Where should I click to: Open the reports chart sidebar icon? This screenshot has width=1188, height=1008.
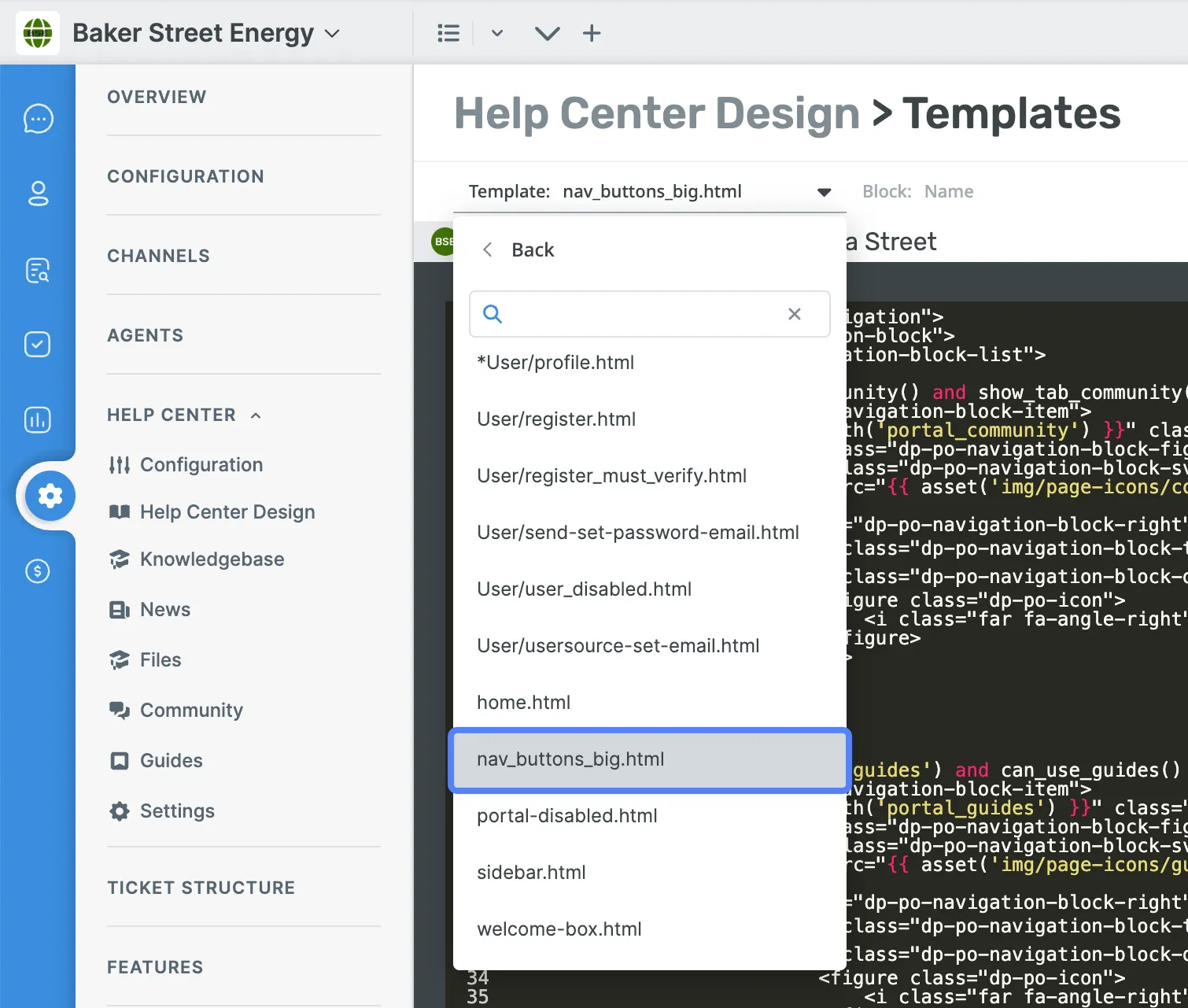tap(38, 420)
